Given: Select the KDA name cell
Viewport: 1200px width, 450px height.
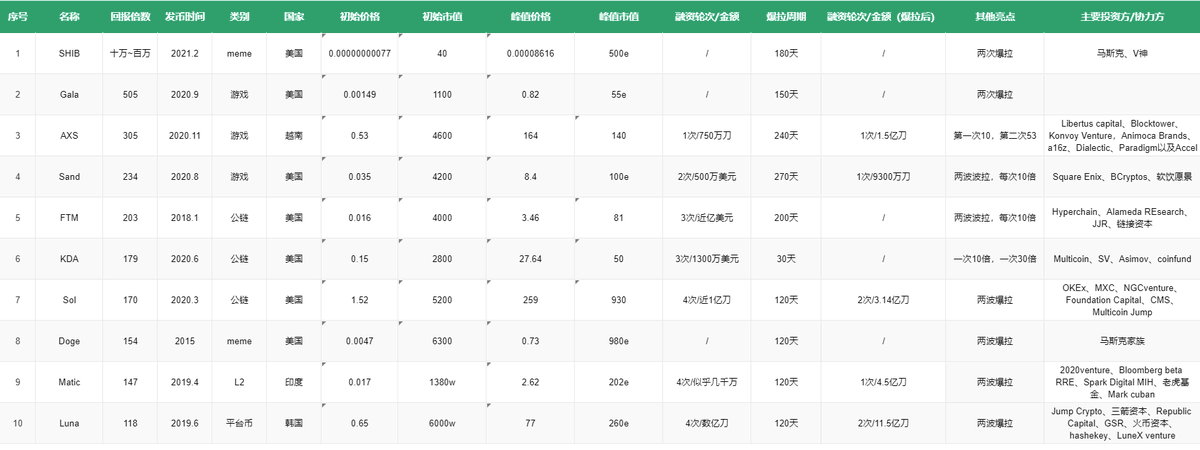Looking at the screenshot, I should click(x=68, y=258).
